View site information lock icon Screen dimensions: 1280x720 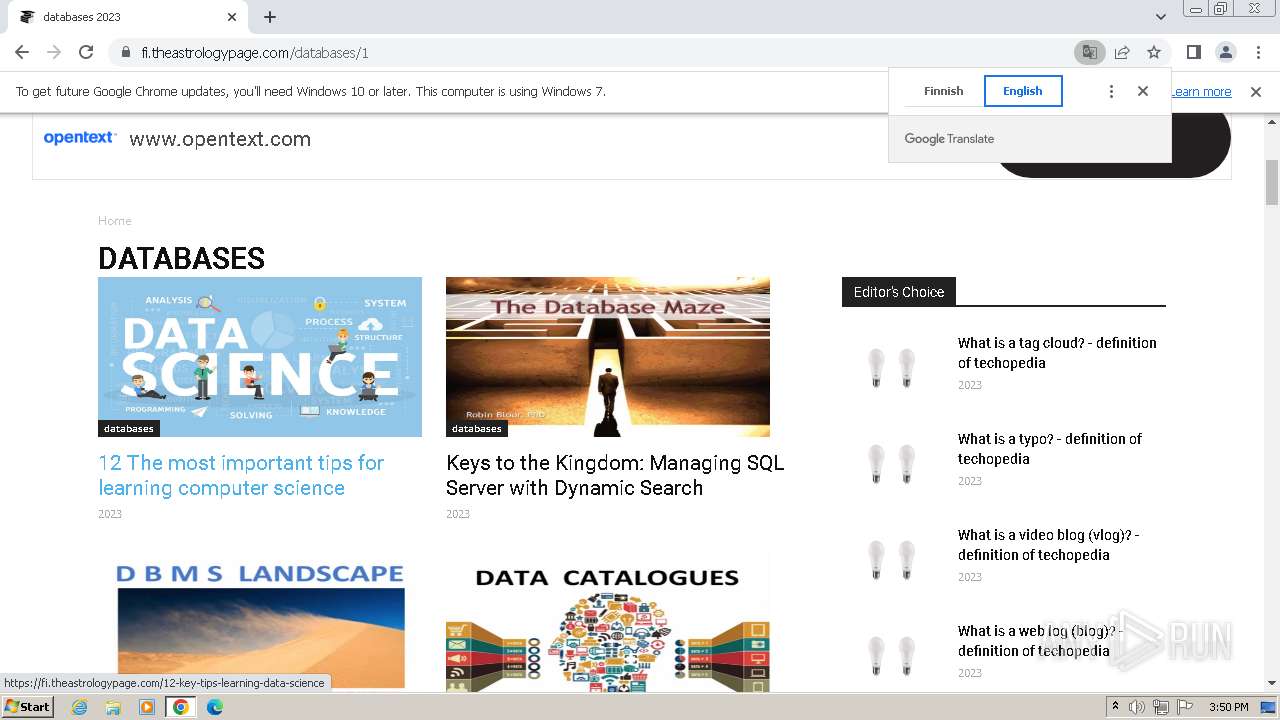125,52
